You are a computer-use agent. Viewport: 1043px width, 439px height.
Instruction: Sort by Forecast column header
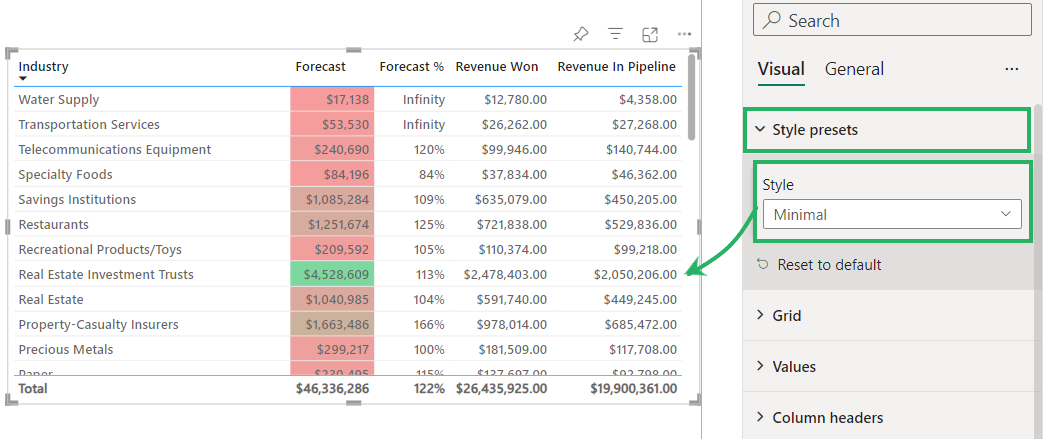click(x=320, y=67)
